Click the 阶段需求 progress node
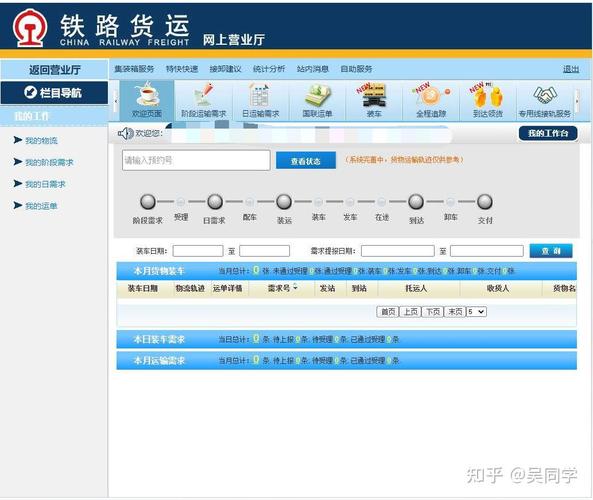 [x=148, y=202]
